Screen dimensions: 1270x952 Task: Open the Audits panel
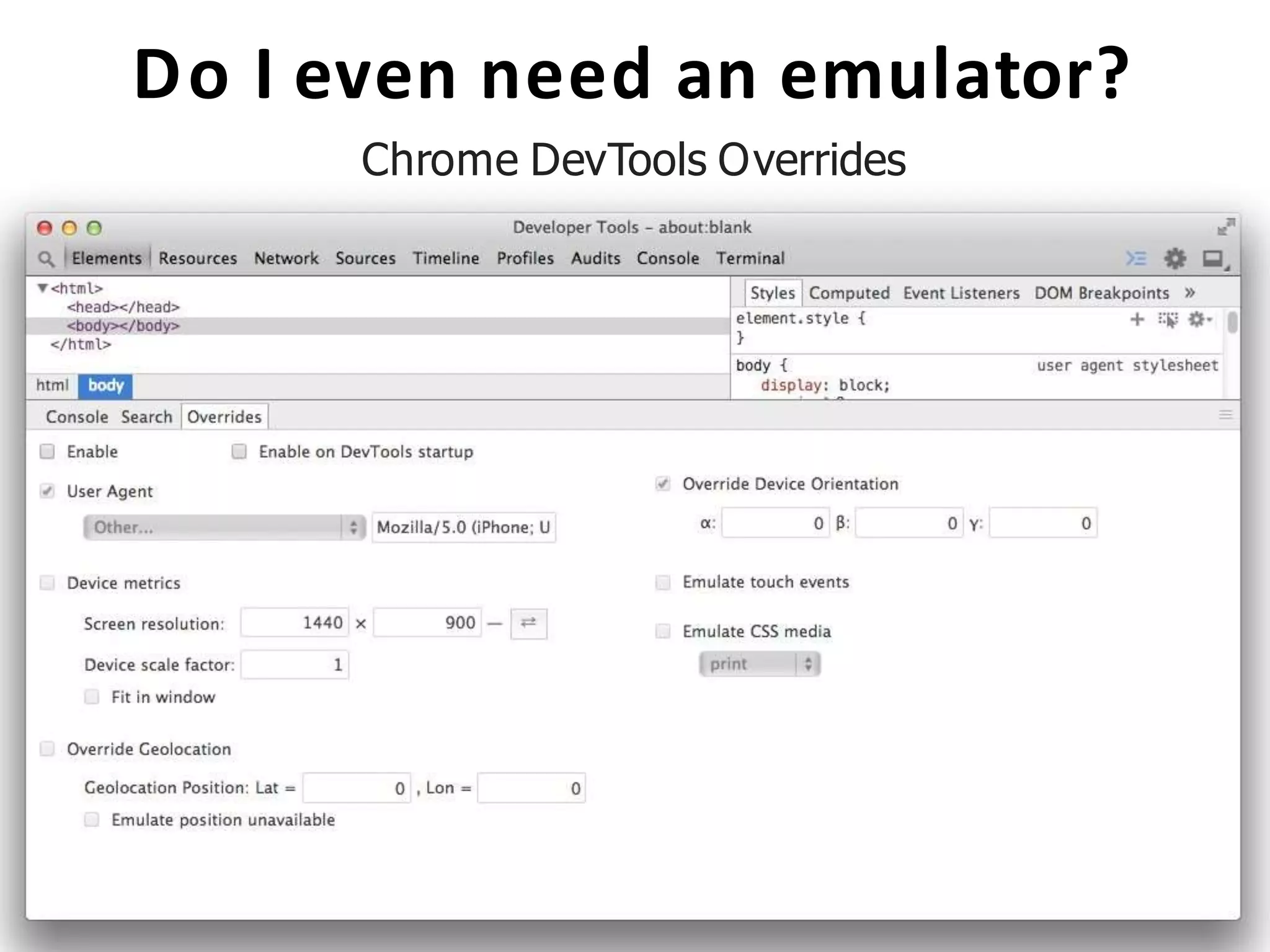(595, 258)
